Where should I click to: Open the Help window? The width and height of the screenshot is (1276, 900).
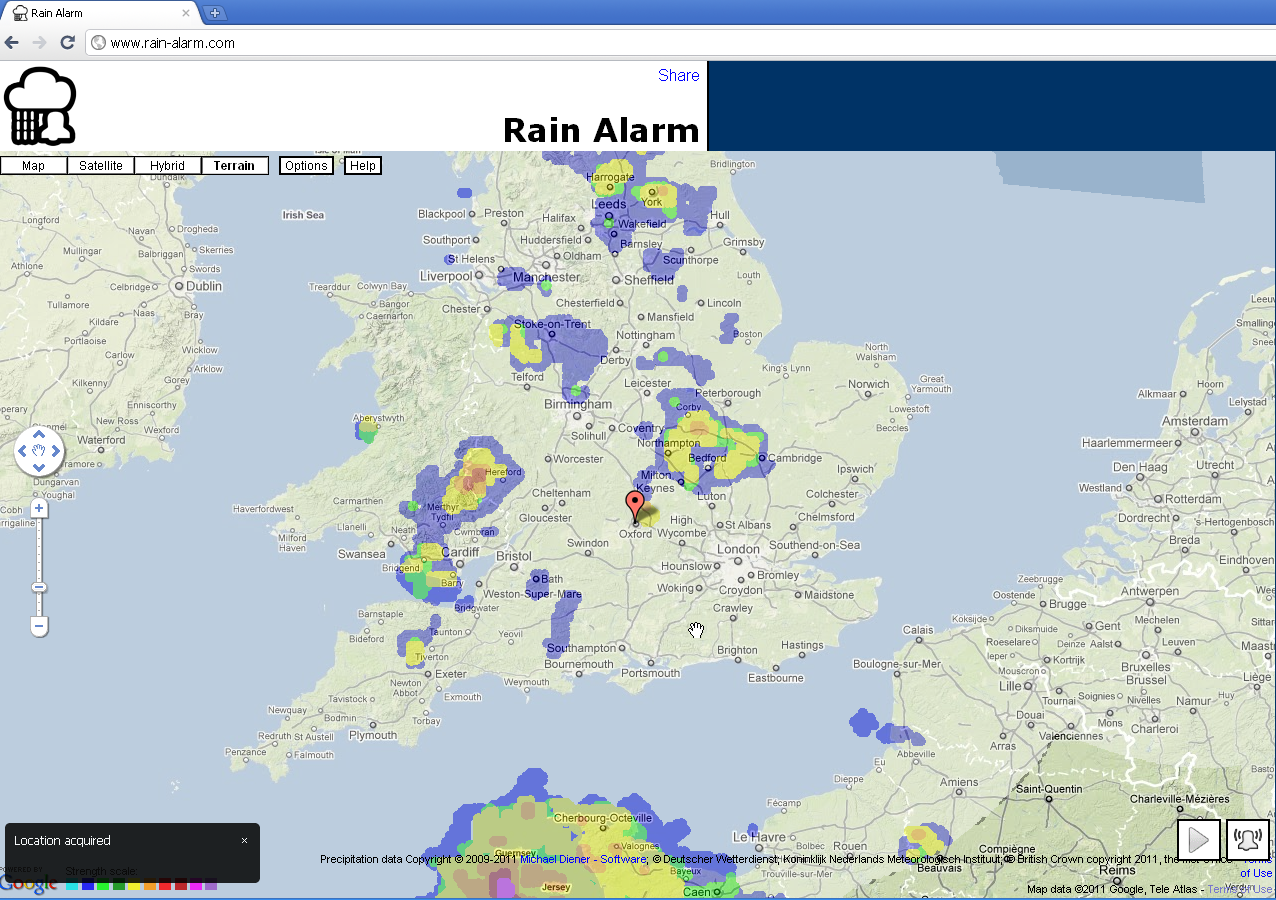pyautogui.click(x=362, y=165)
